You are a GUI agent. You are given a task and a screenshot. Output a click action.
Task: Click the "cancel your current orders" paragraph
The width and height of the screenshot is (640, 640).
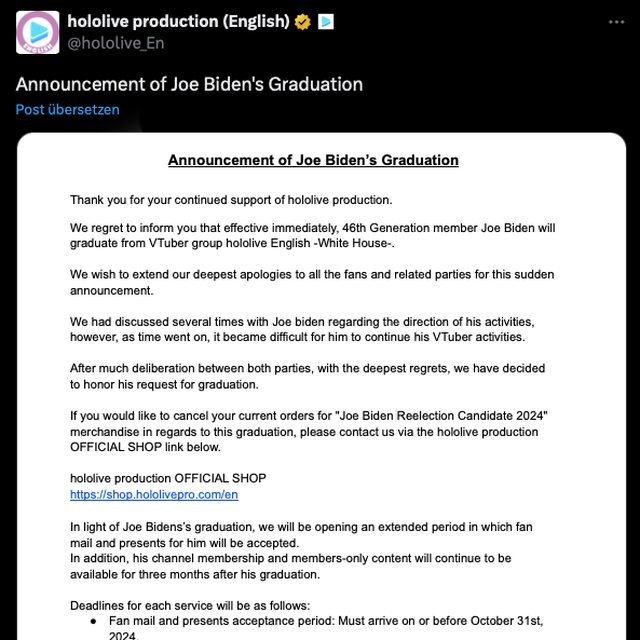(308, 432)
